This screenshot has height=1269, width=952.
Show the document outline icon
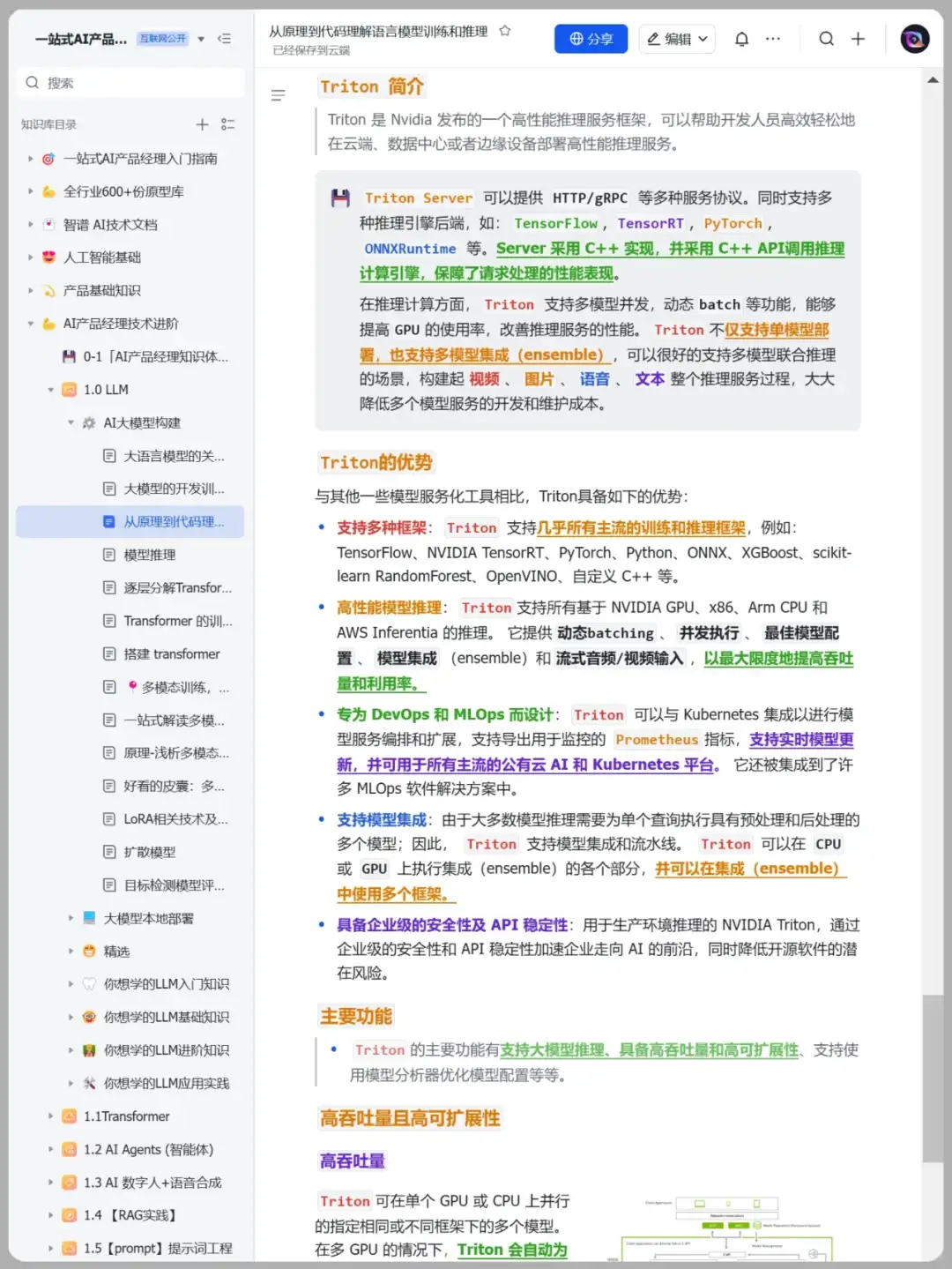pyautogui.click(x=279, y=95)
